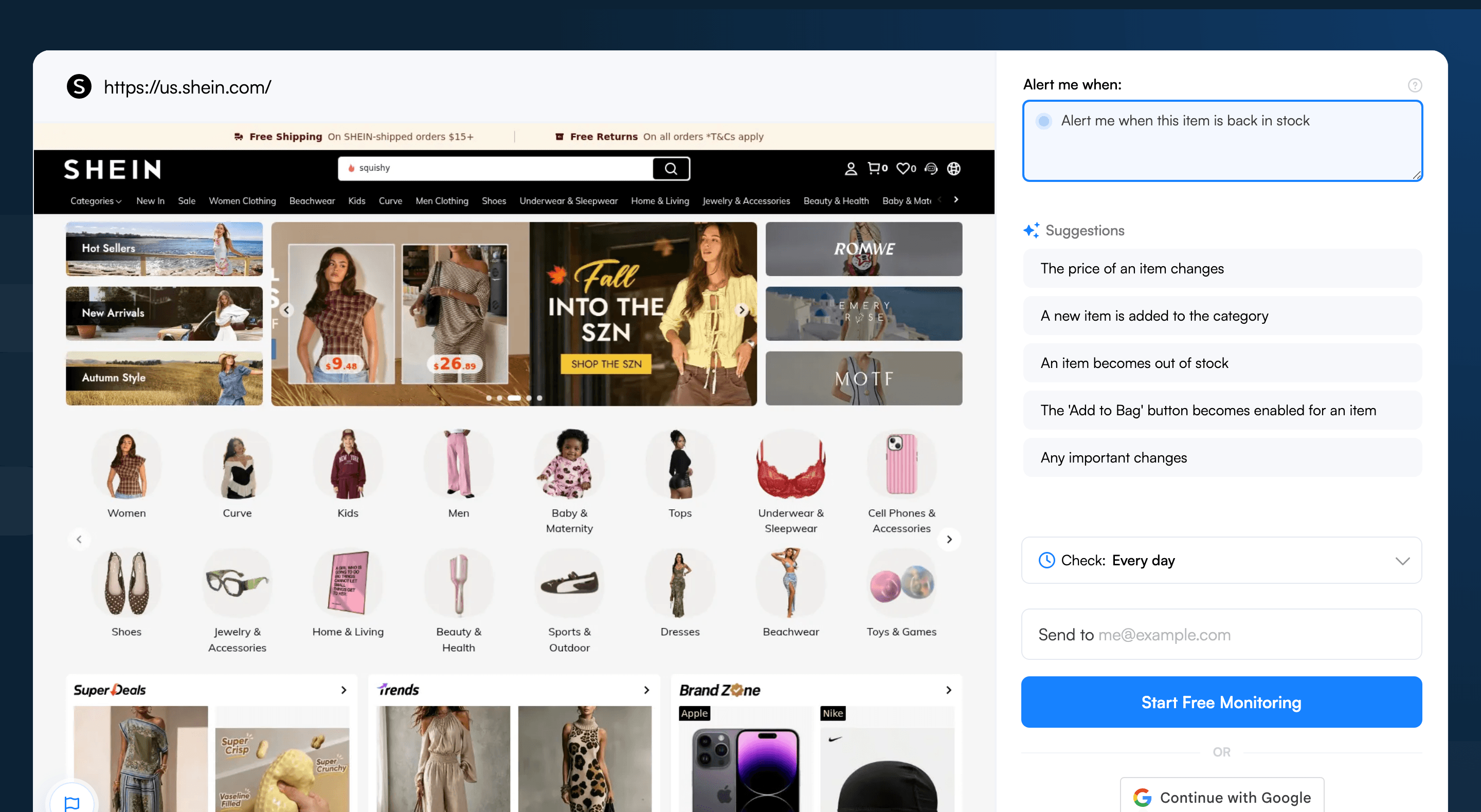This screenshot has height=812, width=1481.
Task: Open Sale menu item
Action: pyautogui.click(x=186, y=200)
